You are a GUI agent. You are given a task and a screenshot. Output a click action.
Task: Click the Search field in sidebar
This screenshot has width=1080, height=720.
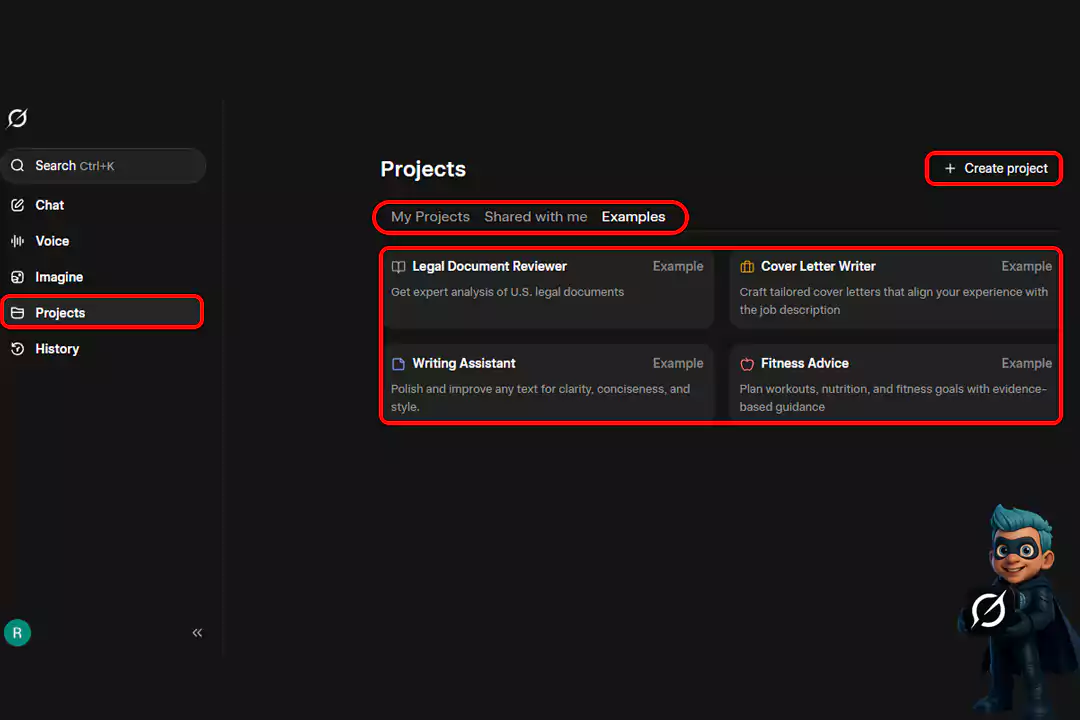click(103, 166)
